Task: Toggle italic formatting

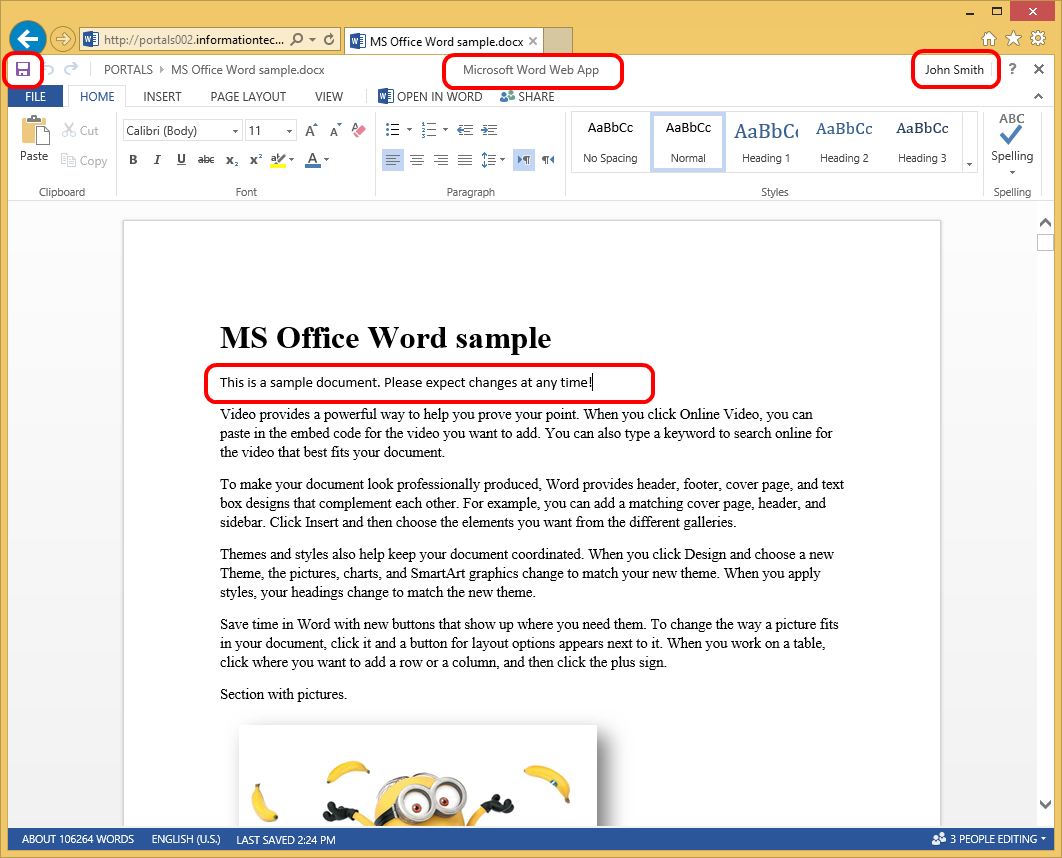Action: coord(157,160)
